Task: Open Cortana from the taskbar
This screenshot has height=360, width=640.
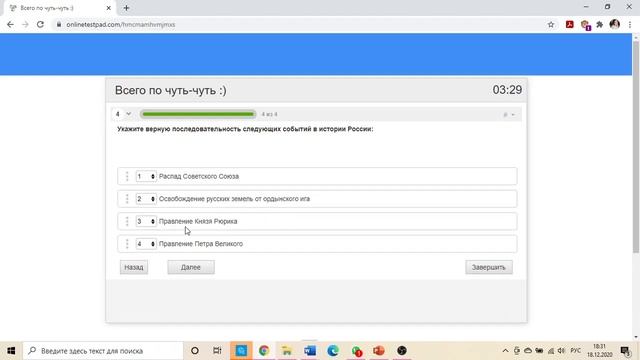Action: 195,351
